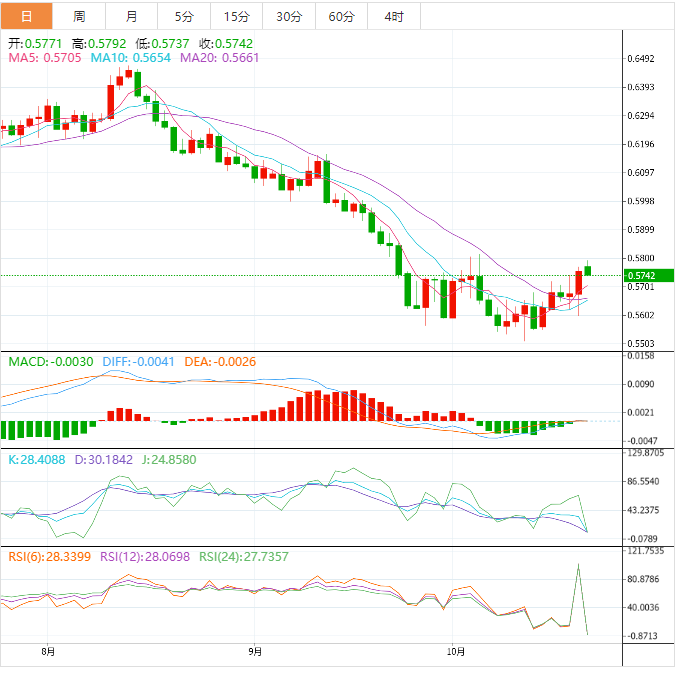Click the 80.8786 RSI axis label
The width and height of the screenshot is (680, 680).
[643, 579]
